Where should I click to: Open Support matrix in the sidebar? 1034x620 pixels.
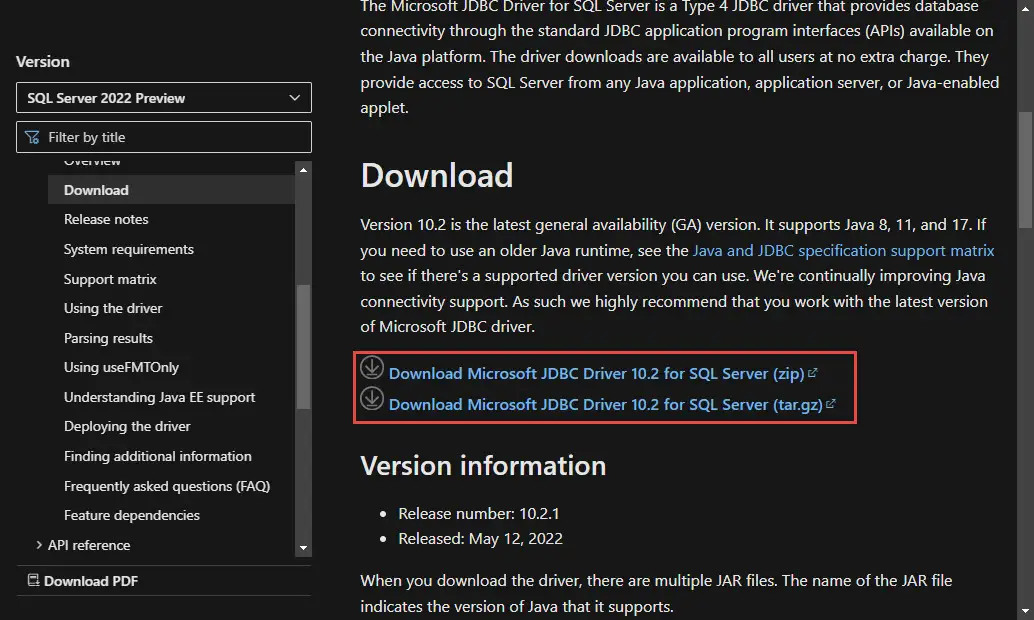tap(110, 279)
